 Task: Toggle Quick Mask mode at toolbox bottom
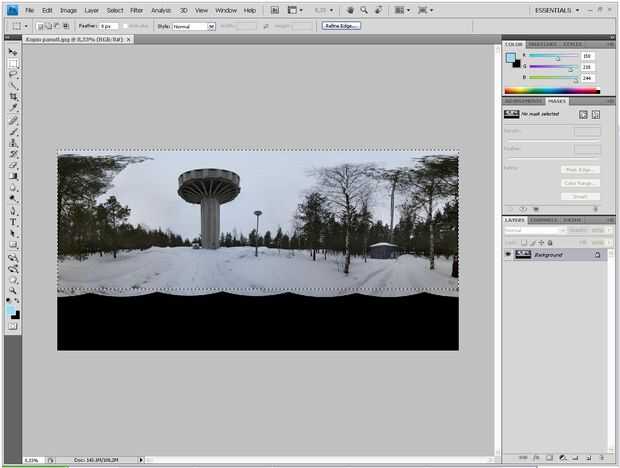(x=13, y=327)
